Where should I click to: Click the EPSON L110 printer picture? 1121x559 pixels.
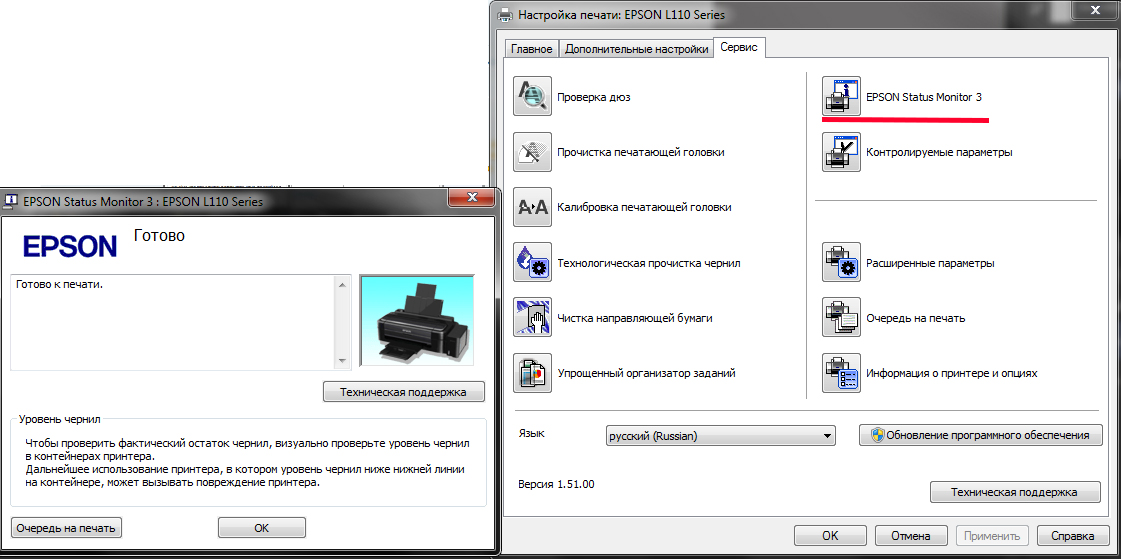[417, 321]
